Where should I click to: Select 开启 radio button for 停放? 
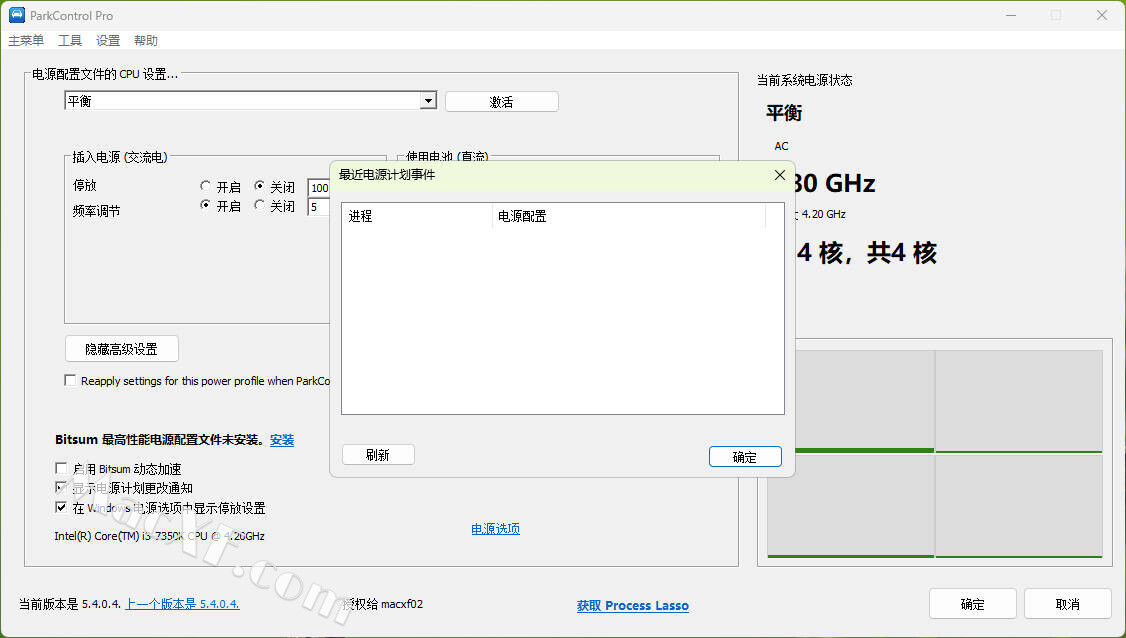205,187
